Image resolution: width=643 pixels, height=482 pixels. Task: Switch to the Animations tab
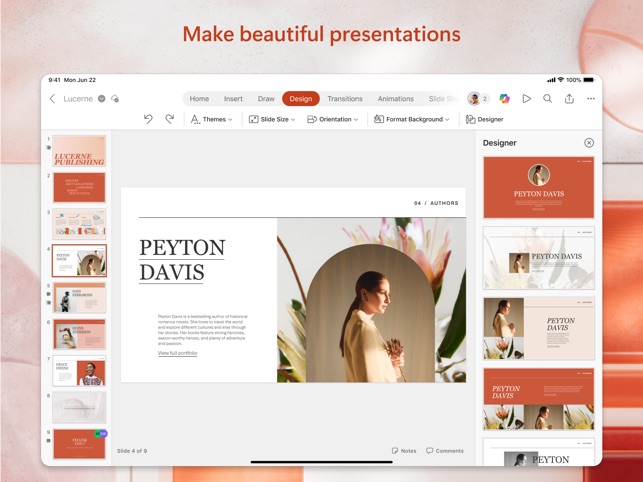396,99
